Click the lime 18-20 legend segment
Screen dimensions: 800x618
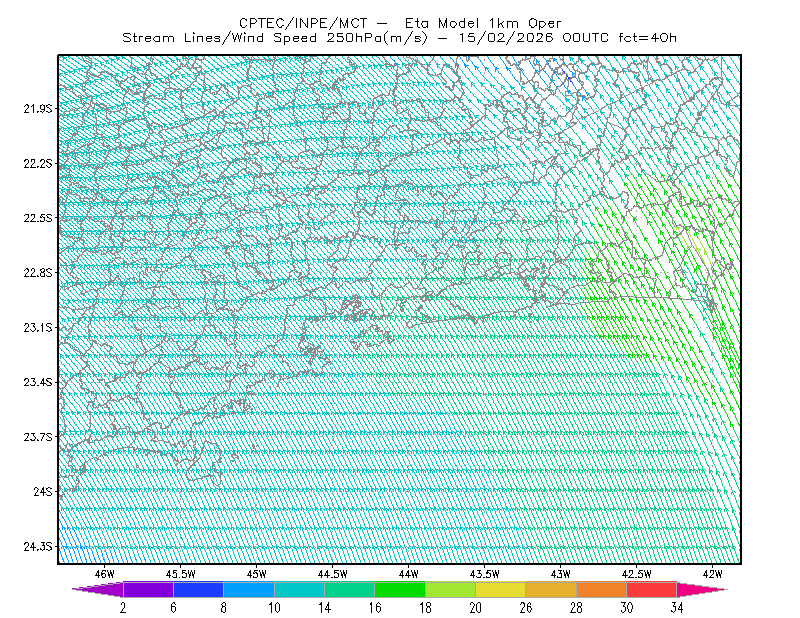[x=450, y=589]
